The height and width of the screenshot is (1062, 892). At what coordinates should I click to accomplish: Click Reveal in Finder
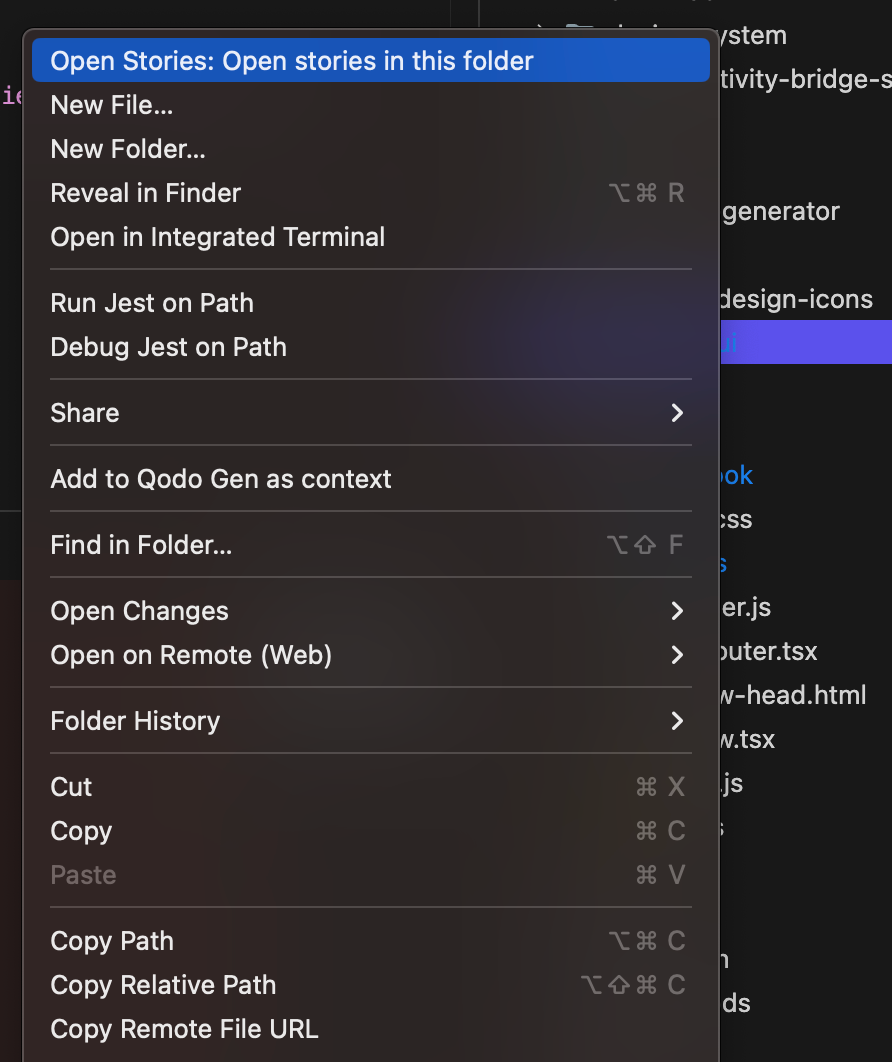[x=370, y=193]
